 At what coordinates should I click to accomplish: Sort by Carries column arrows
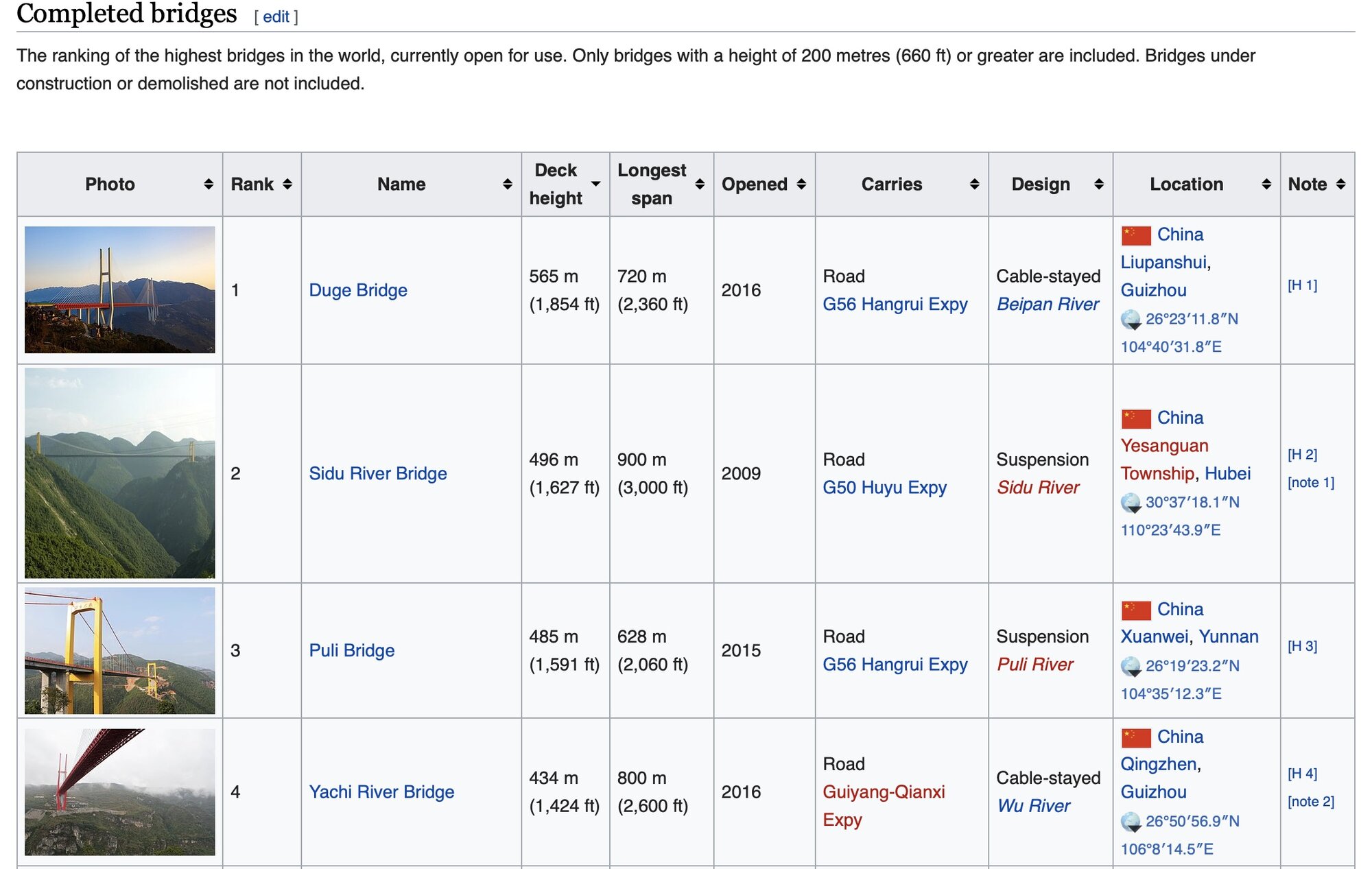(x=974, y=184)
